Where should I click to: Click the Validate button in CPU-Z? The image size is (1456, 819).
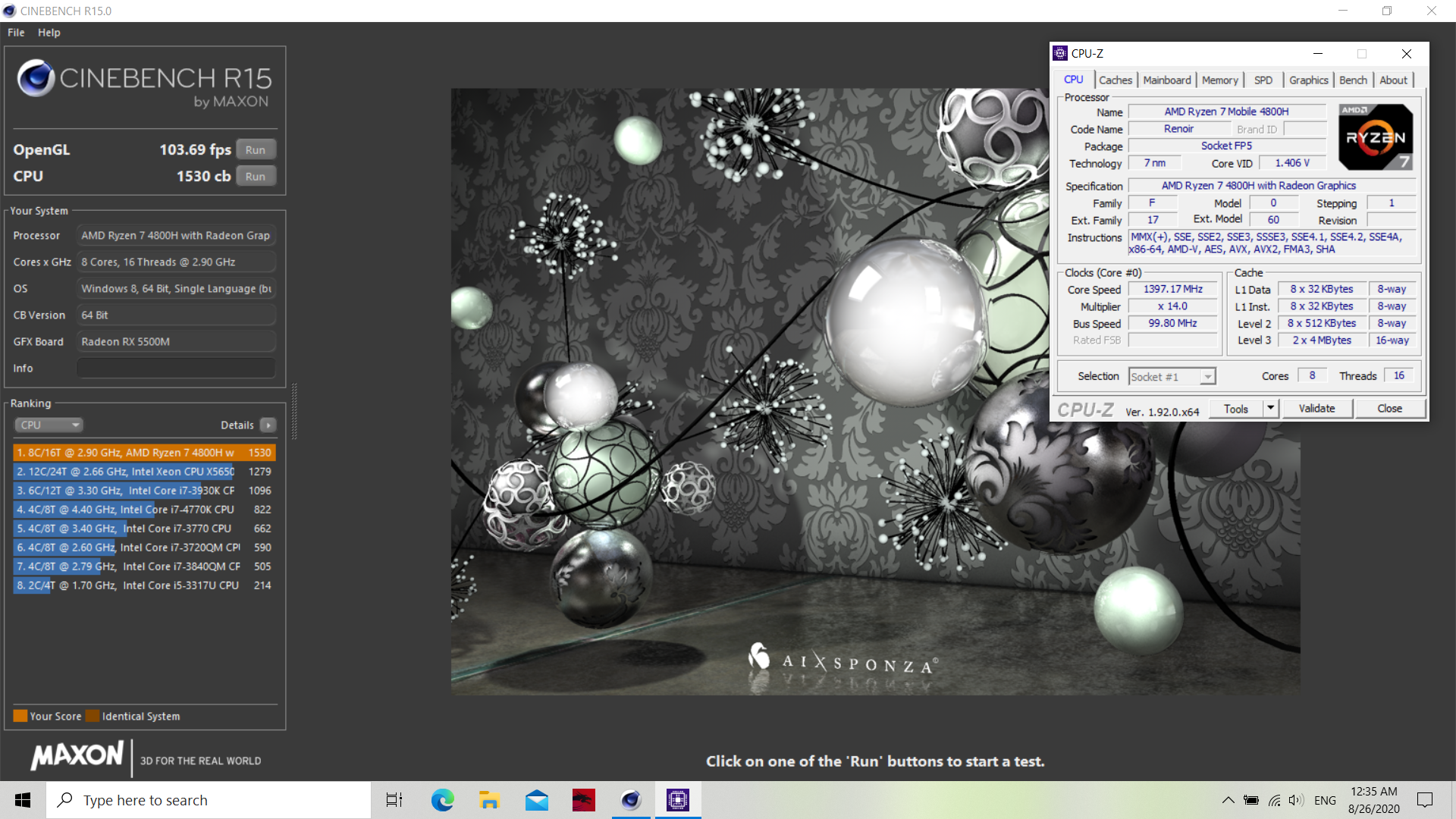pos(1317,409)
